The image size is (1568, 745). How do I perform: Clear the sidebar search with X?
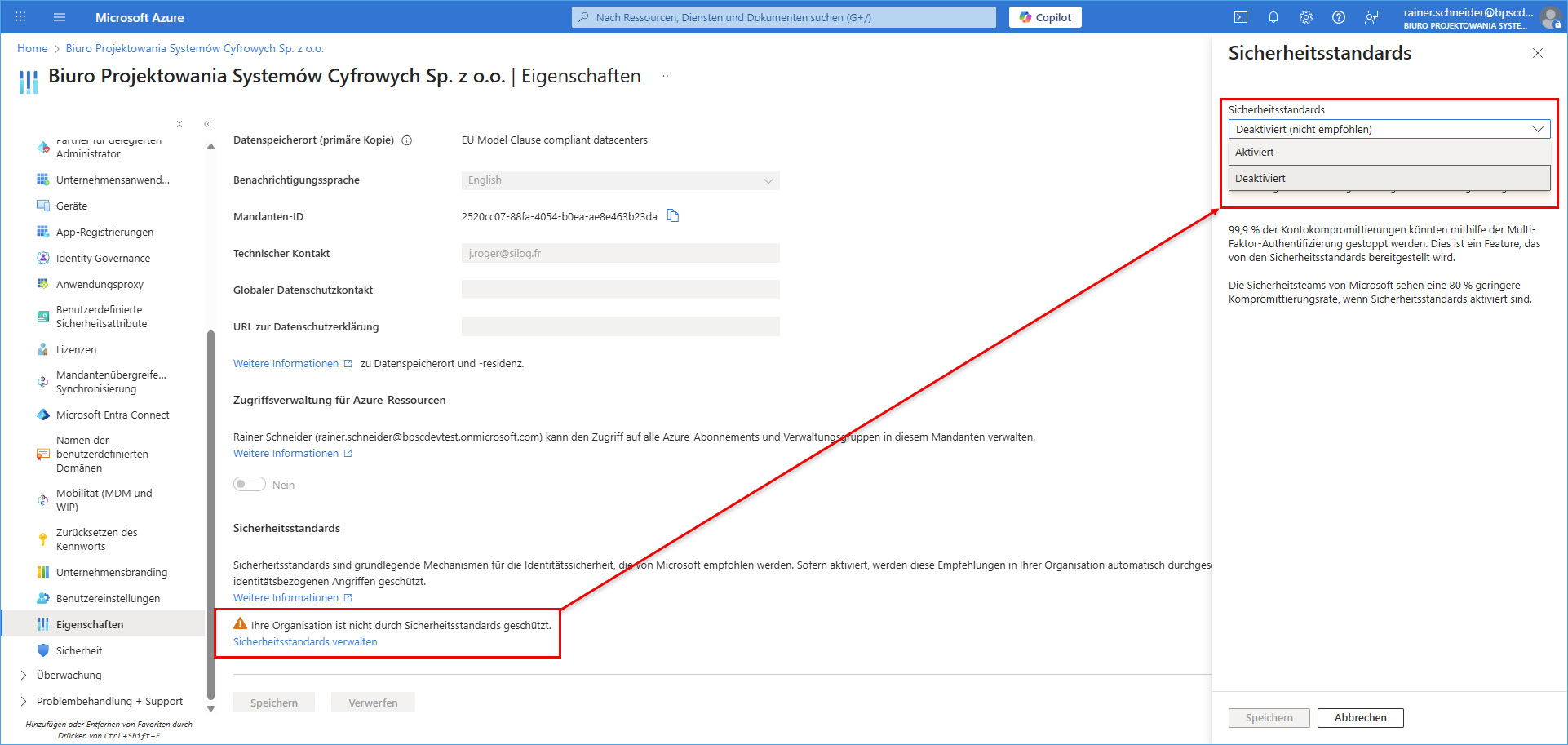pos(179,124)
